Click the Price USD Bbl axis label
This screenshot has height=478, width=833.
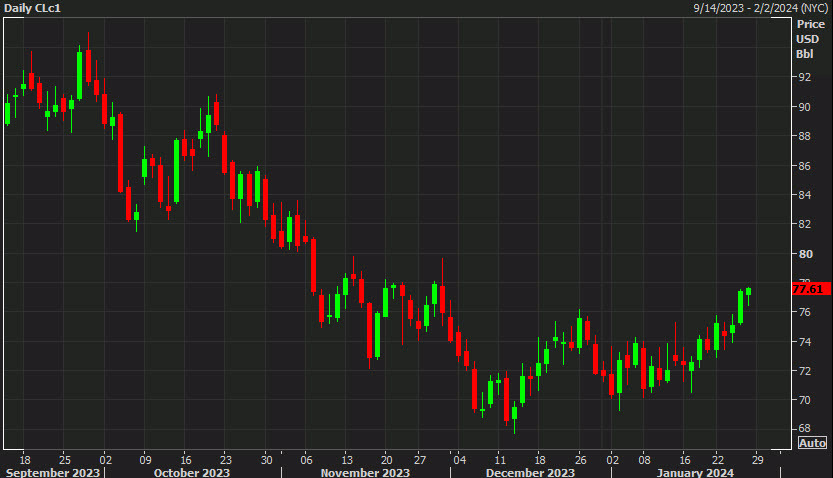[810, 39]
